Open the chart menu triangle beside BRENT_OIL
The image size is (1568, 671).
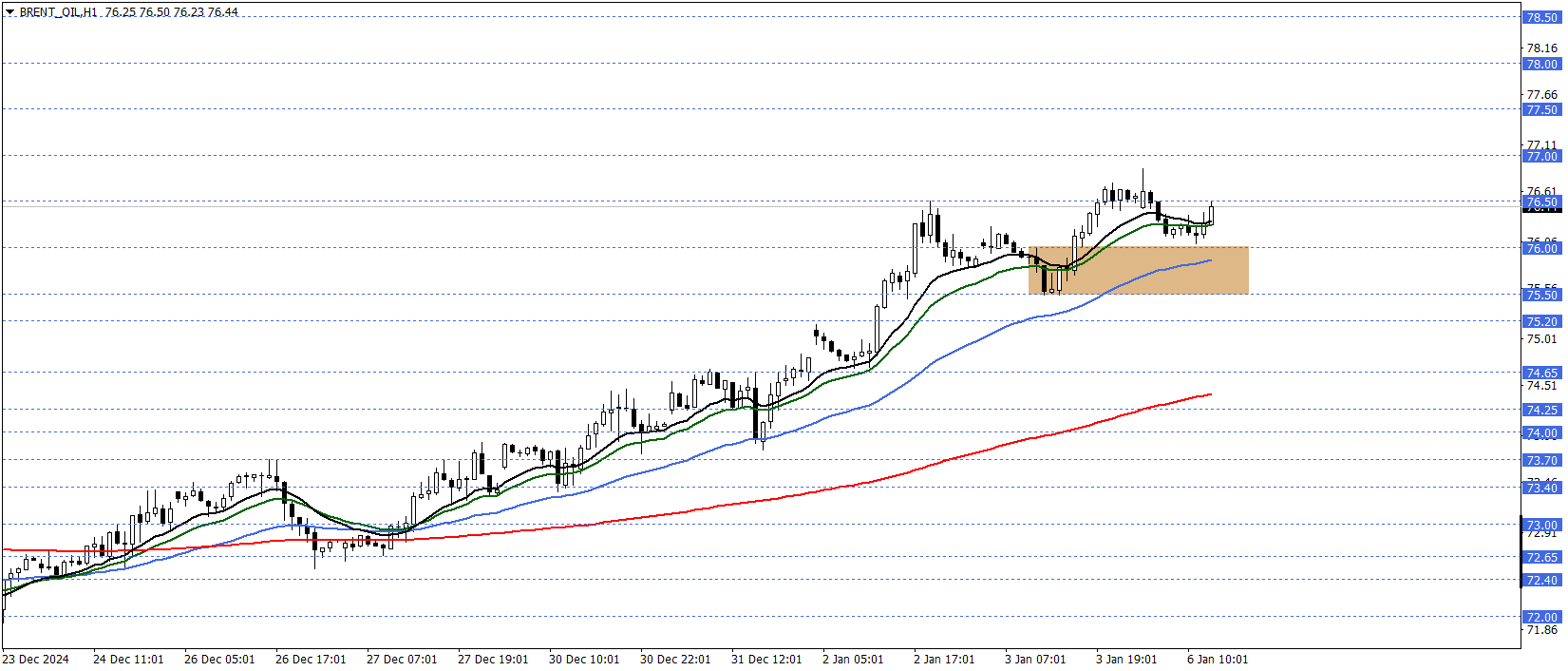tap(9, 12)
